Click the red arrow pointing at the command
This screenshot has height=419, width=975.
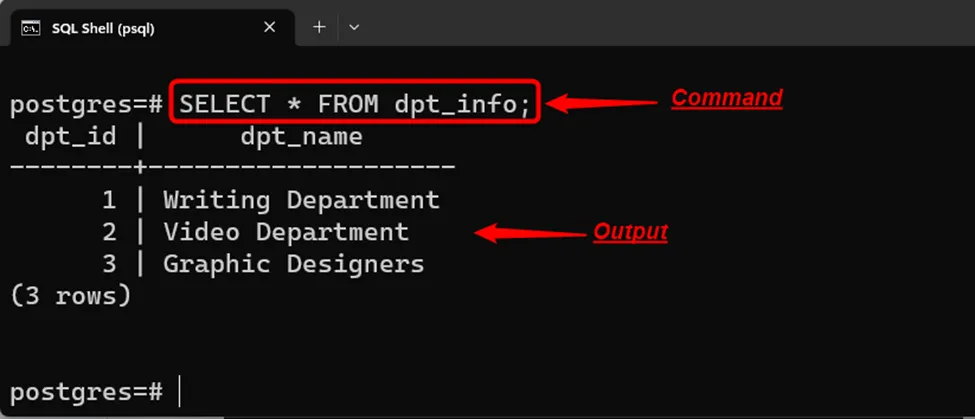click(599, 102)
